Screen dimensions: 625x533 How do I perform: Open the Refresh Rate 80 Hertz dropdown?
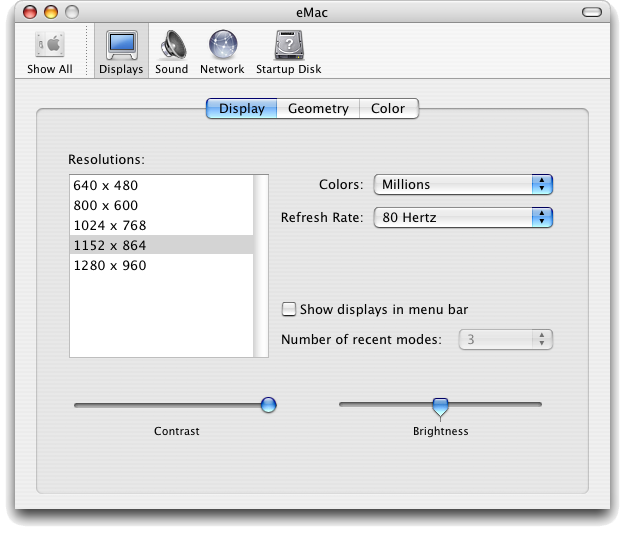[463, 218]
